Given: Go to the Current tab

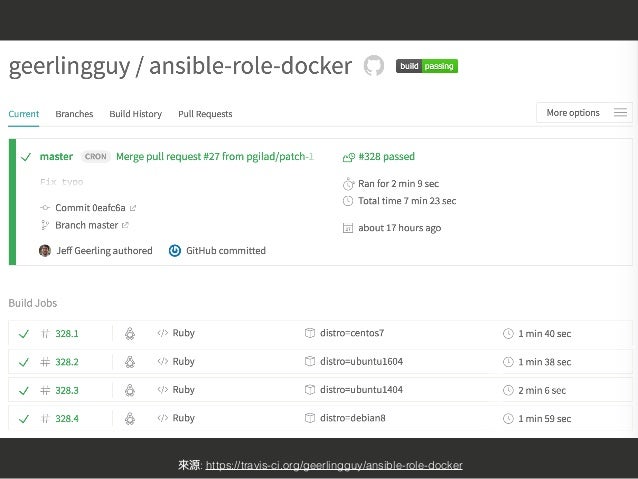Looking at the screenshot, I should click(24, 114).
